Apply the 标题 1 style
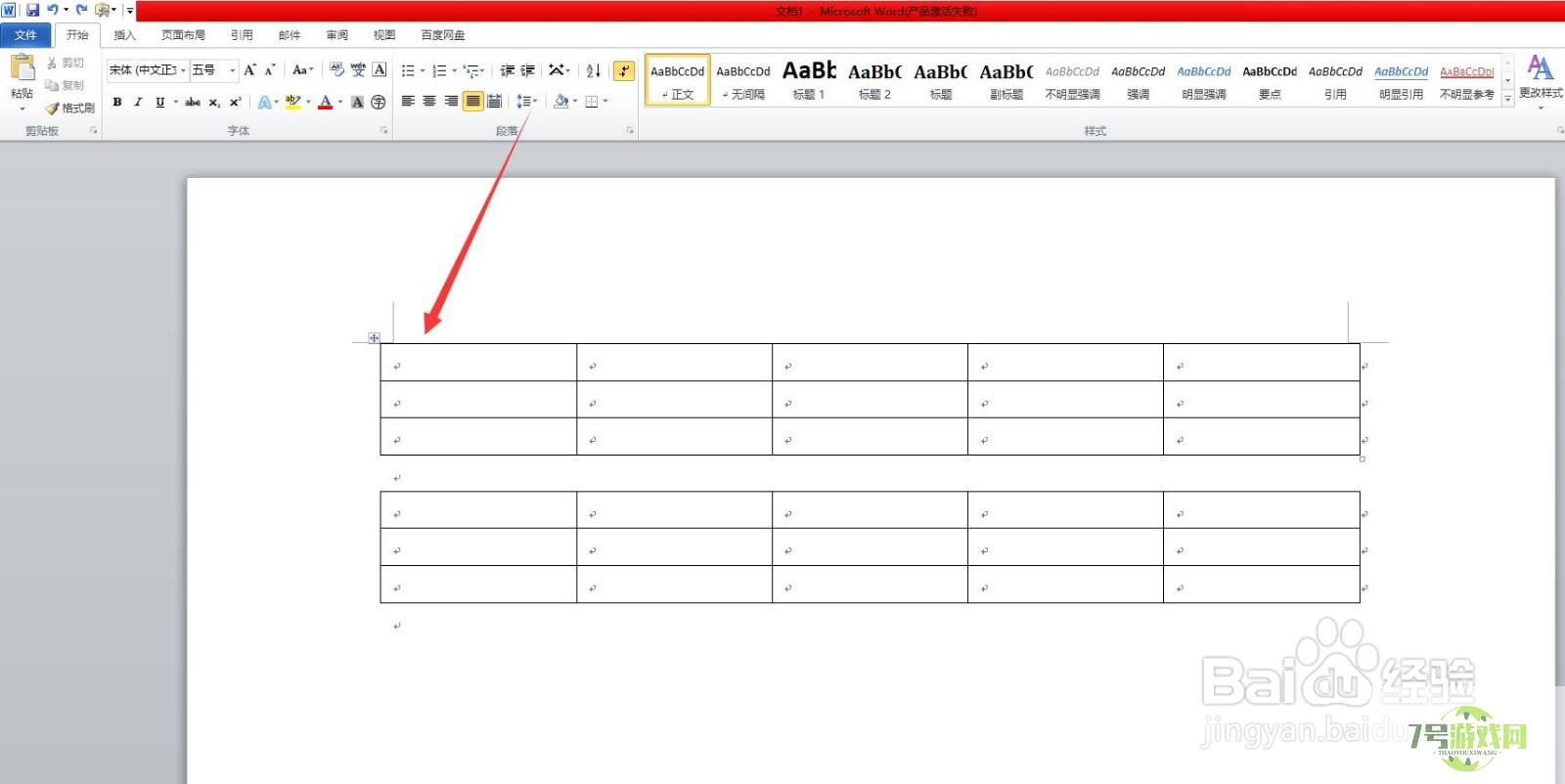 coord(809,81)
